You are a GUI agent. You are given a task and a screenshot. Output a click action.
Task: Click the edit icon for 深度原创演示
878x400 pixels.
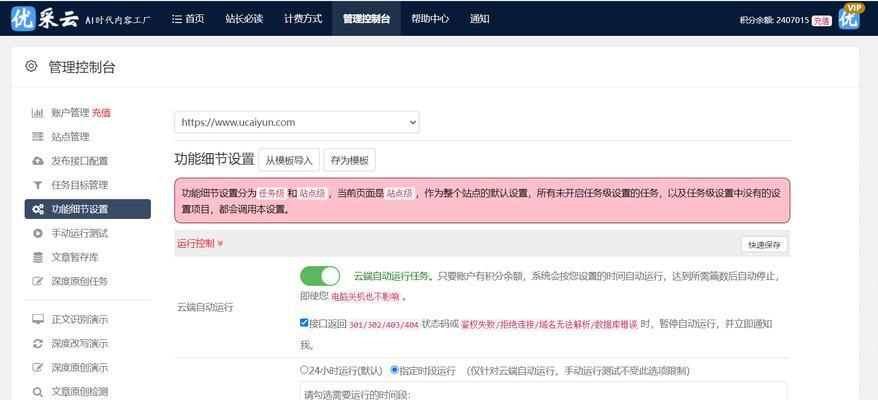(38, 368)
